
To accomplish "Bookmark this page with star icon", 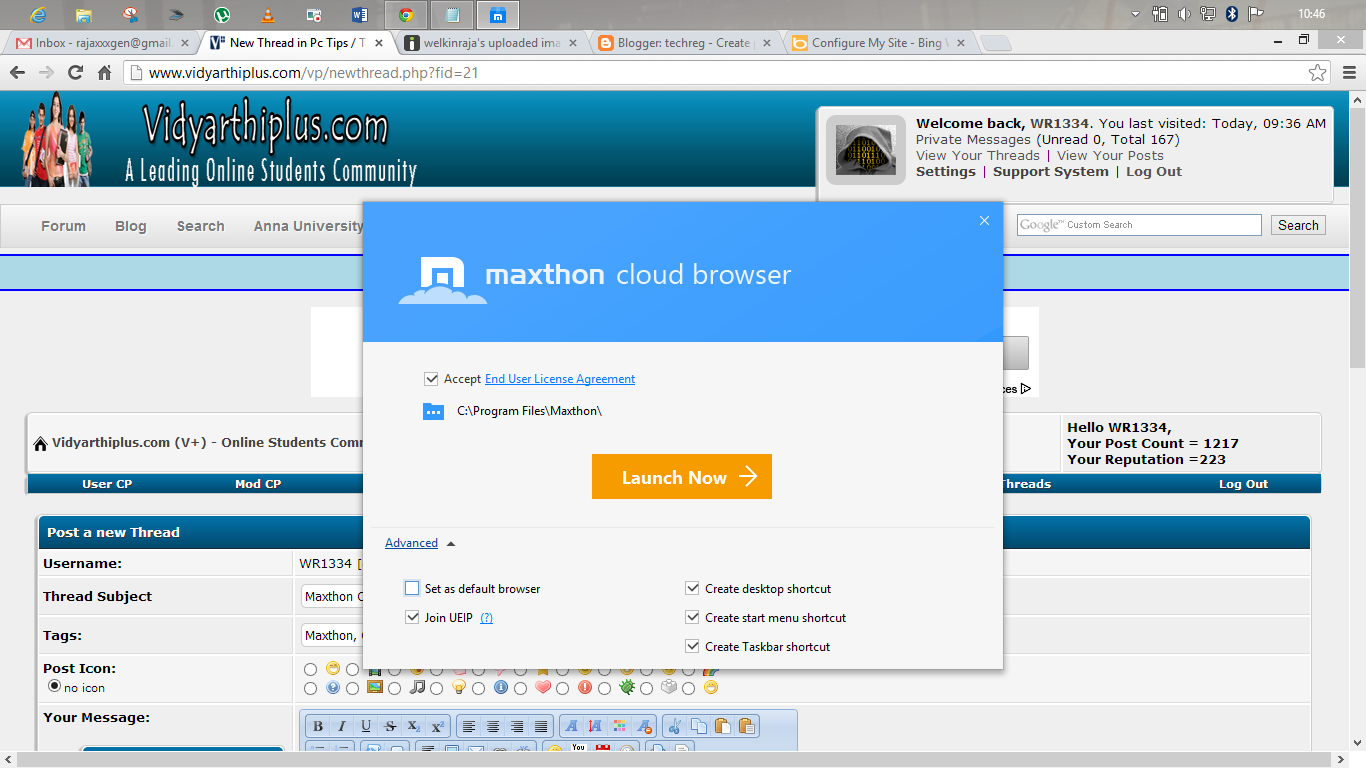I will click(1318, 73).
